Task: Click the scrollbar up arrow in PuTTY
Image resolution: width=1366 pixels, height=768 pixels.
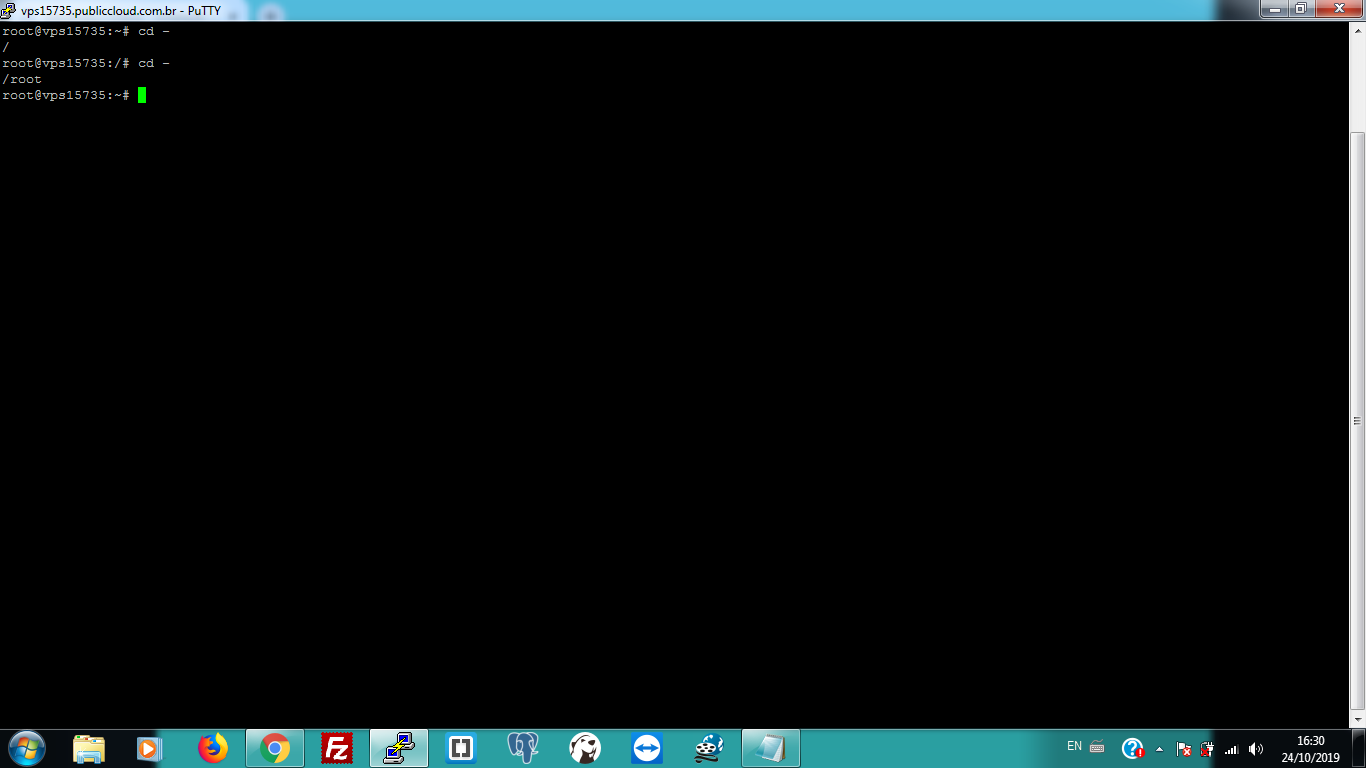Action: pyautogui.click(x=1357, y=29)
